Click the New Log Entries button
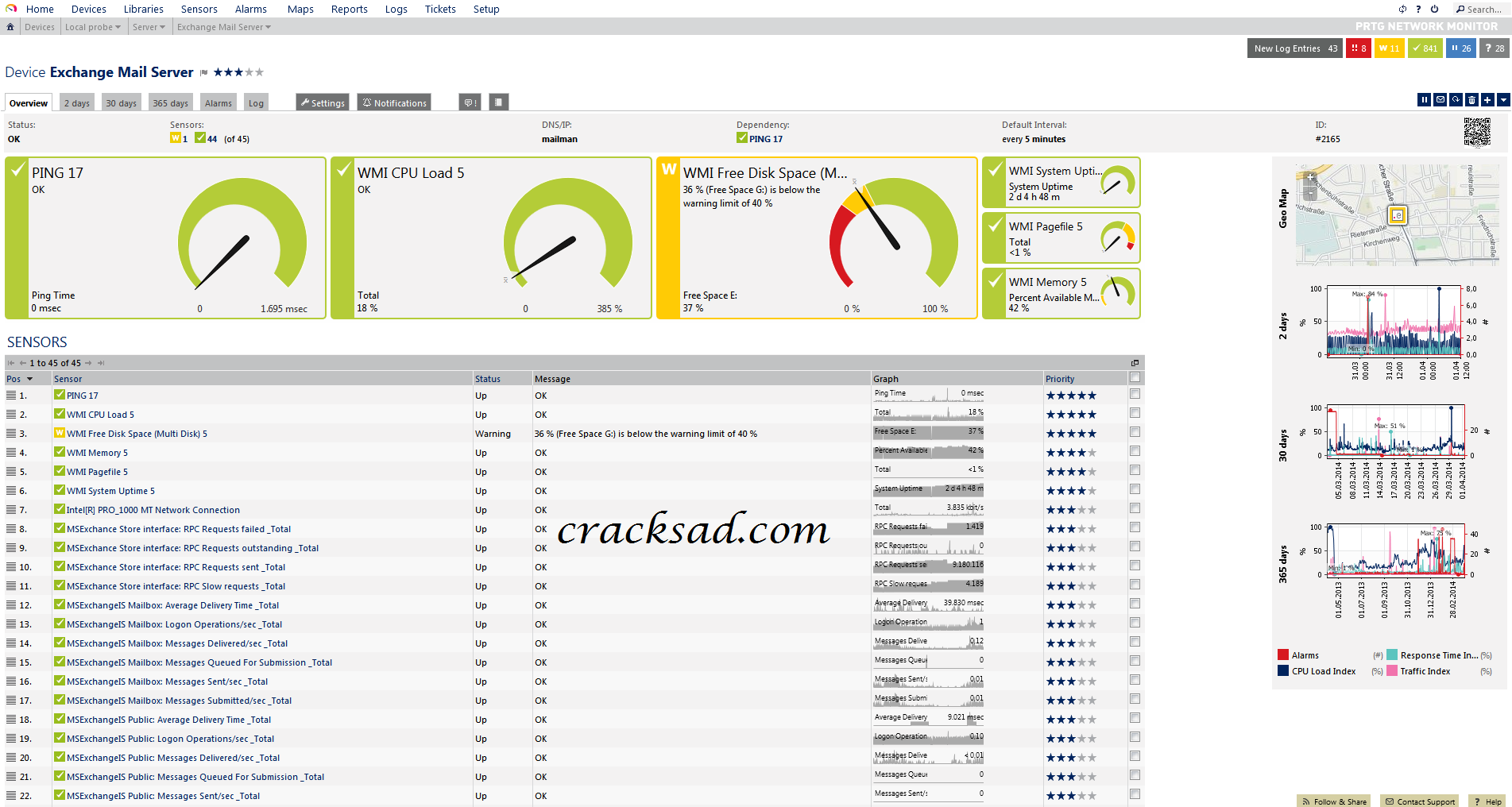This screenshot has height=807, width=1512. click(x=1295, y=48)
